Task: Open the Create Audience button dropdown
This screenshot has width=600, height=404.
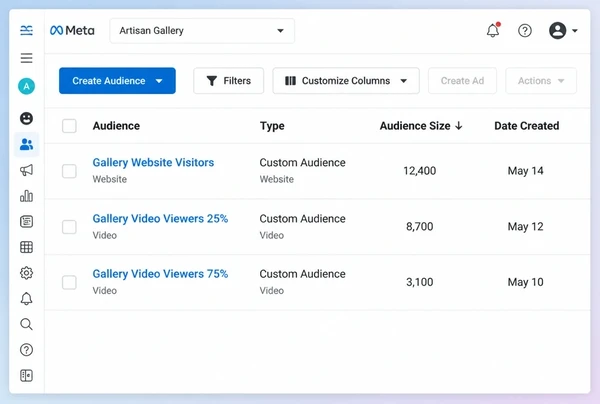Action: (117, 81)
